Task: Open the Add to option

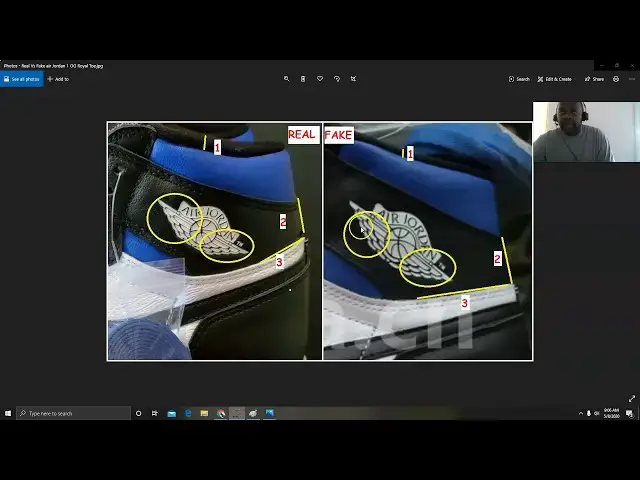Action: click(x=58, y=79)
